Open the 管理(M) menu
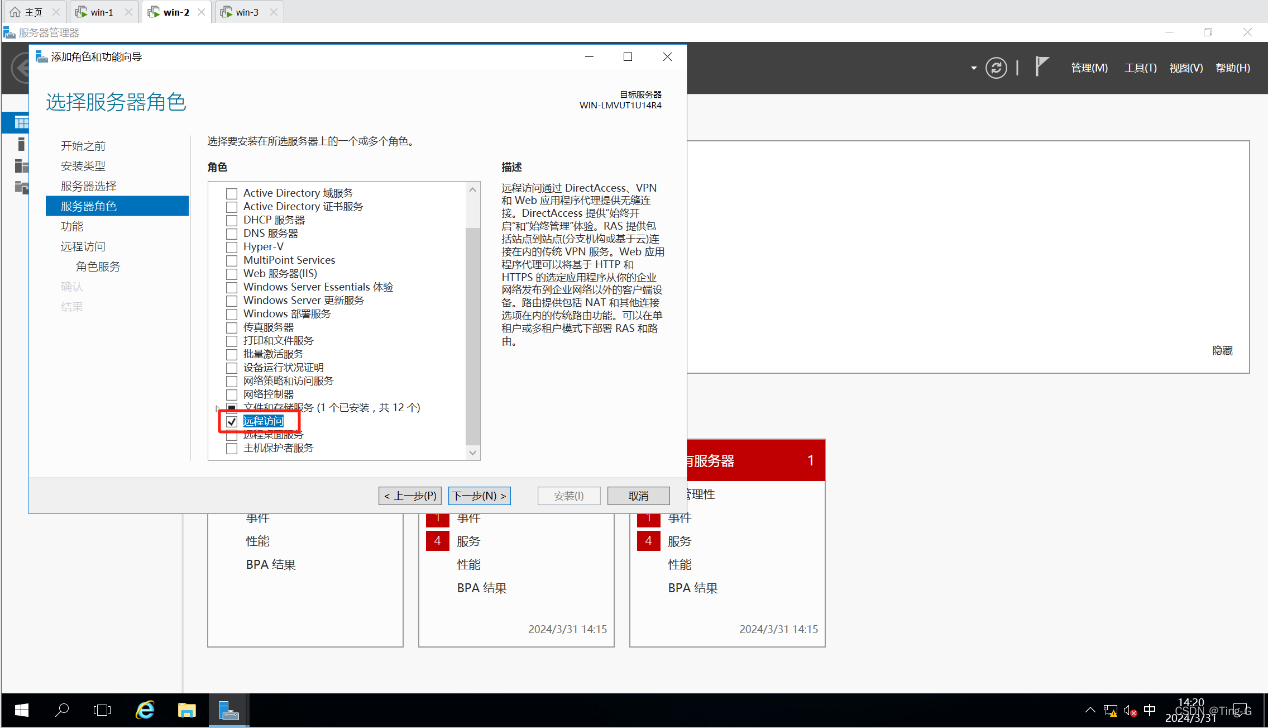 click(x=1089, y=68)
